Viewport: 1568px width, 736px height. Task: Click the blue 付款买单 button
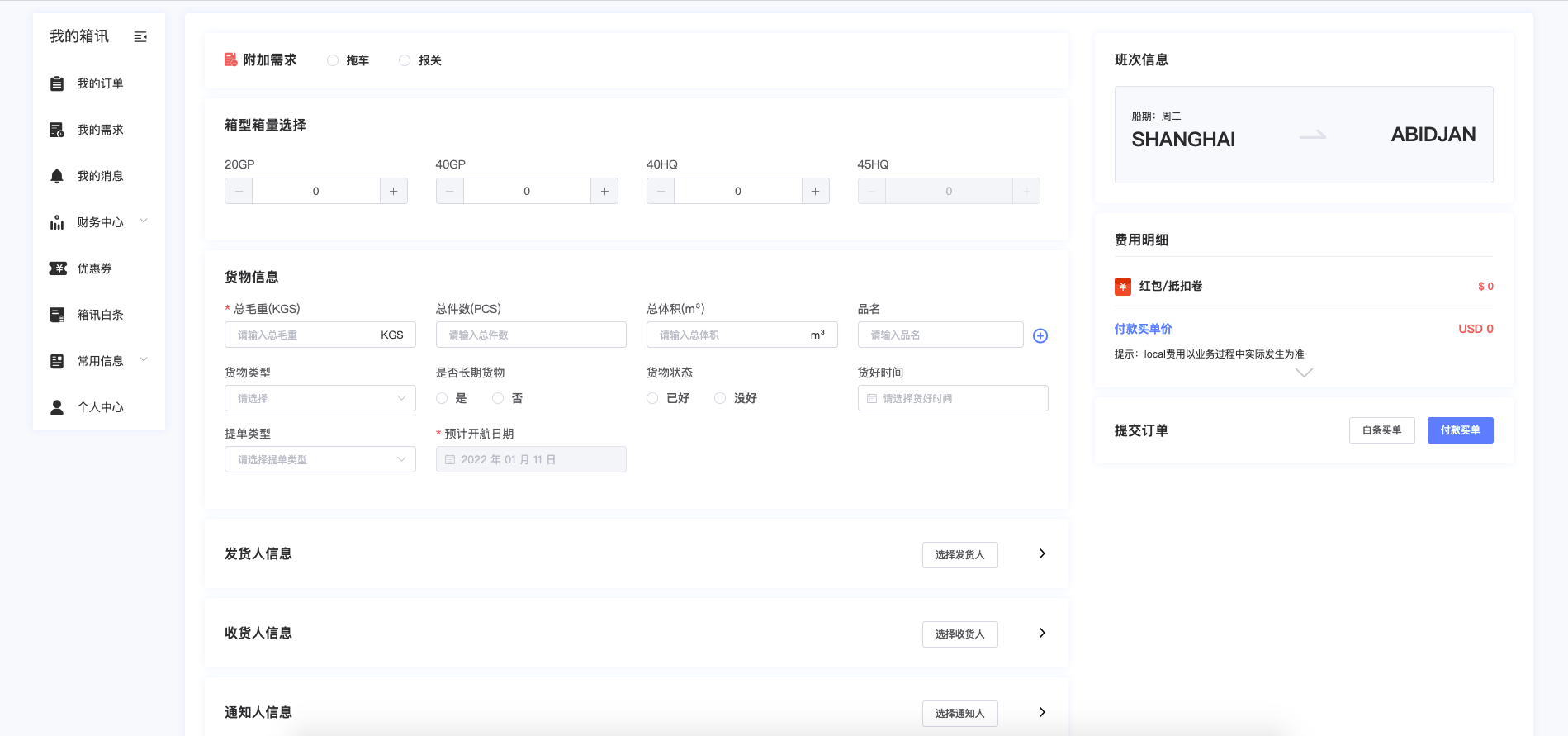tap(1461, 430)
